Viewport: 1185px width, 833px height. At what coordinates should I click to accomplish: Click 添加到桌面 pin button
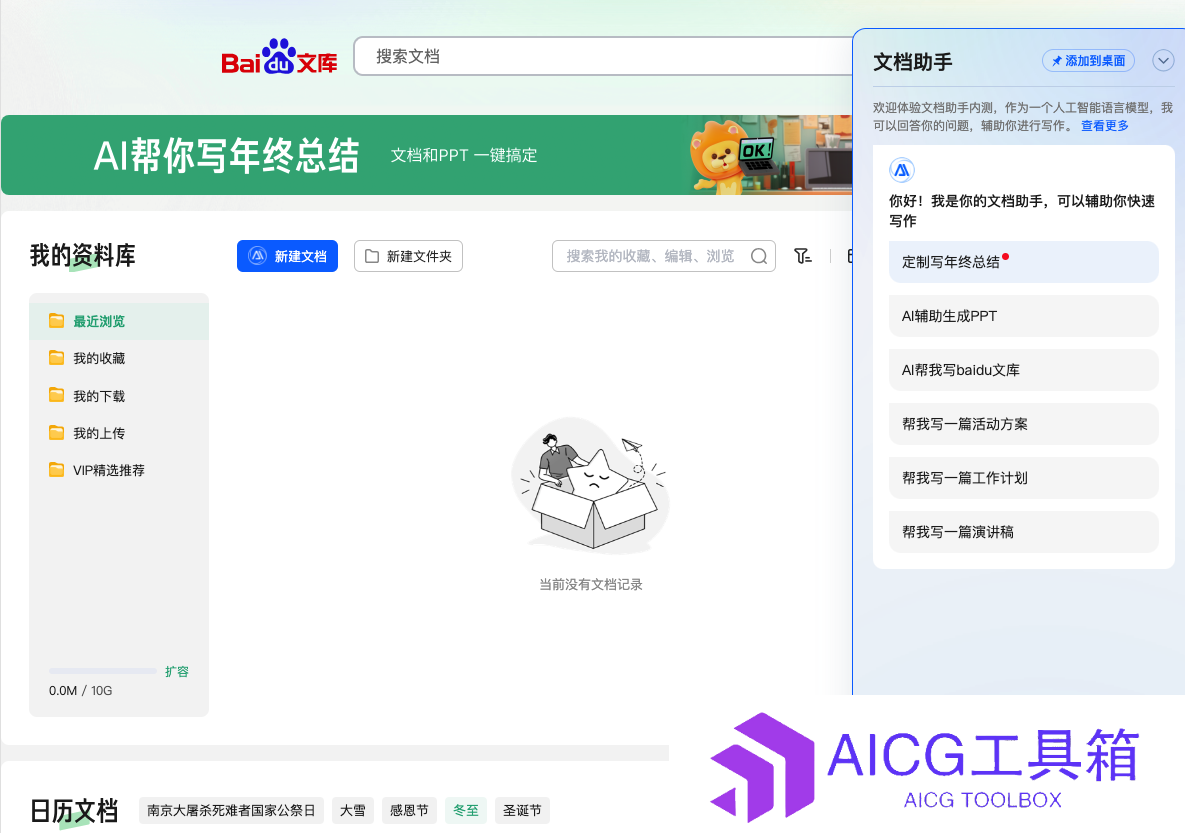(1088, 60)
